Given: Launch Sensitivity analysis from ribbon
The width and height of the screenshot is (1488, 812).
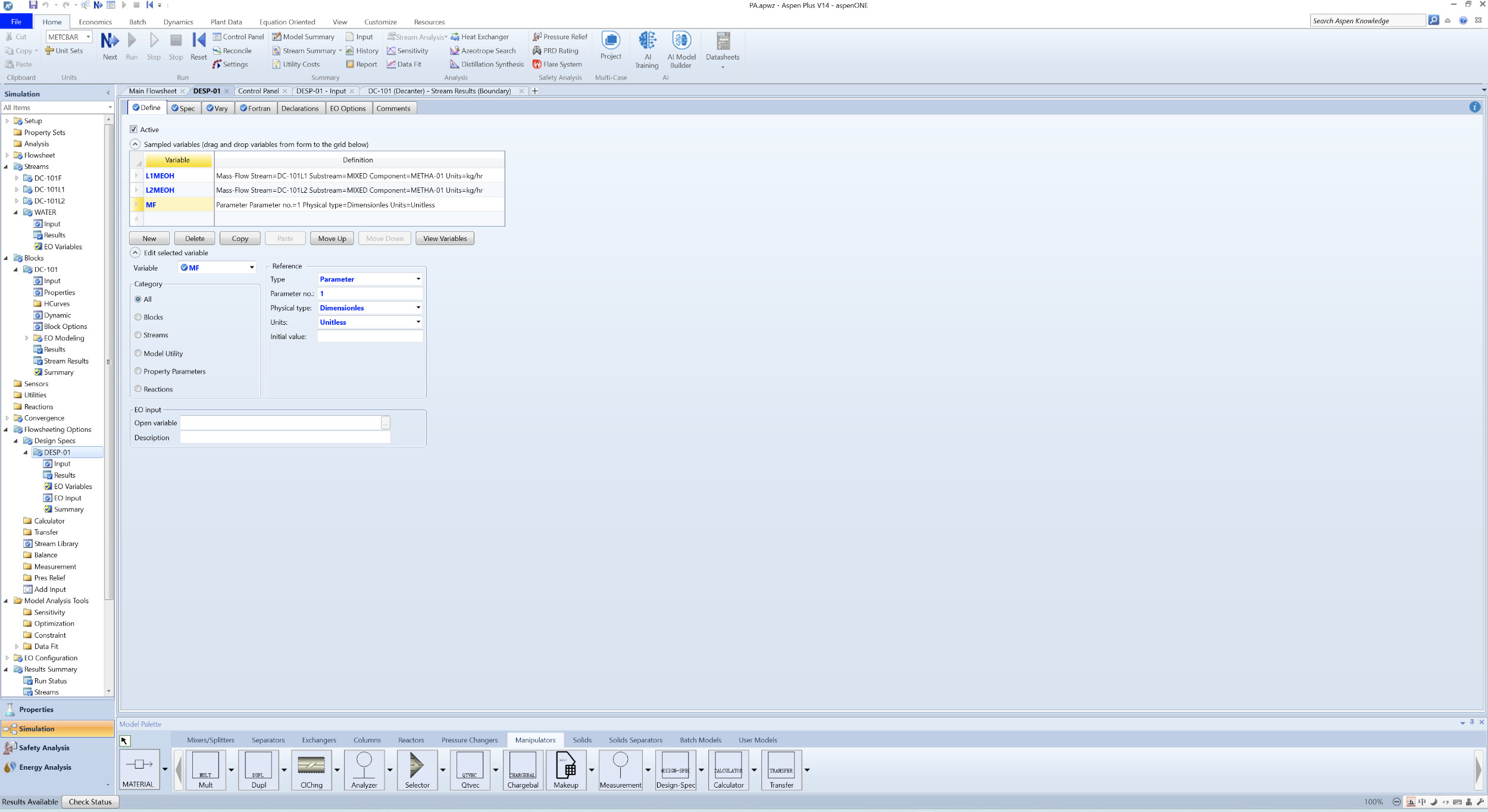Looking at the screenshot, I should pos(408,51).
